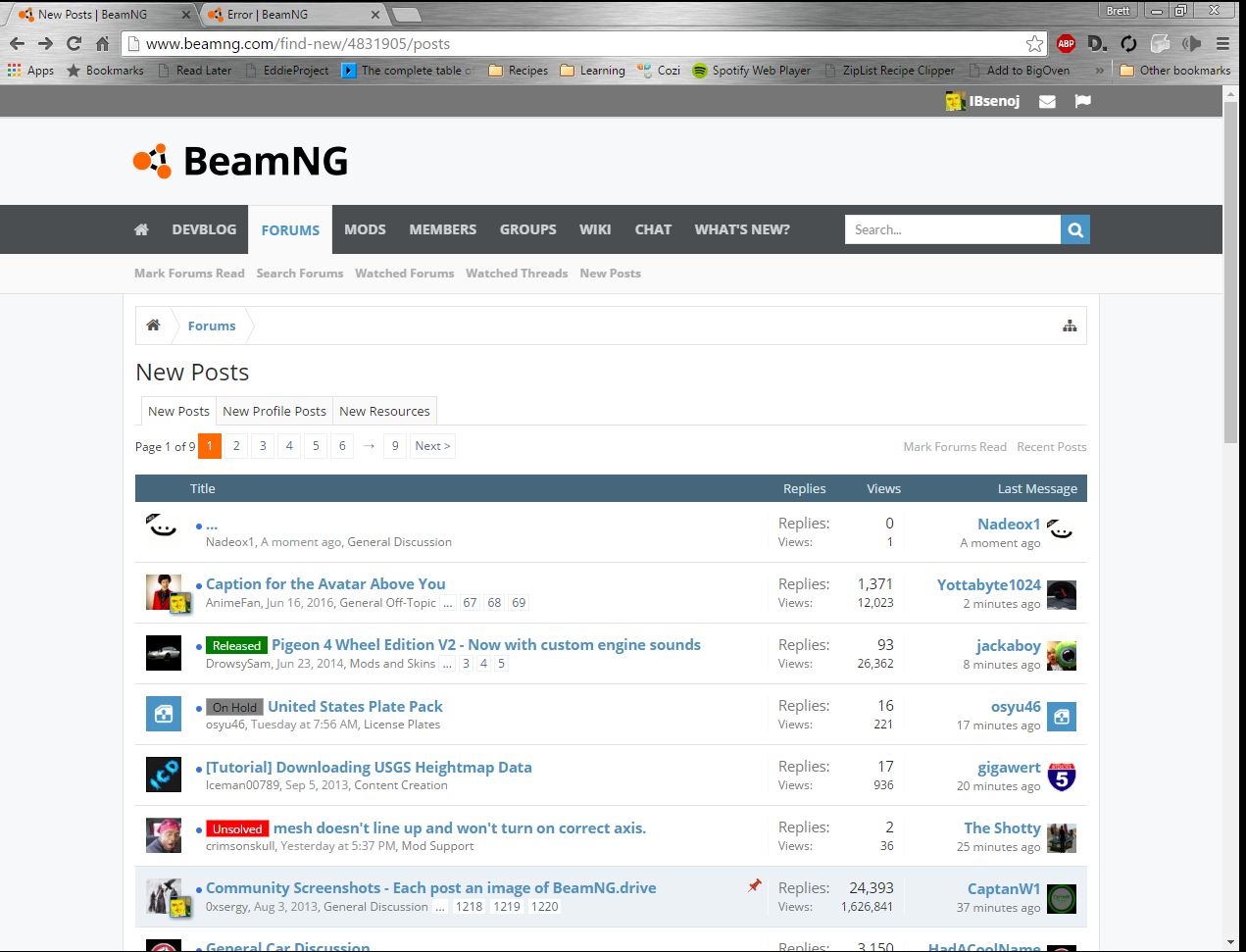Click Iceman00789's avatar icon

164,775
